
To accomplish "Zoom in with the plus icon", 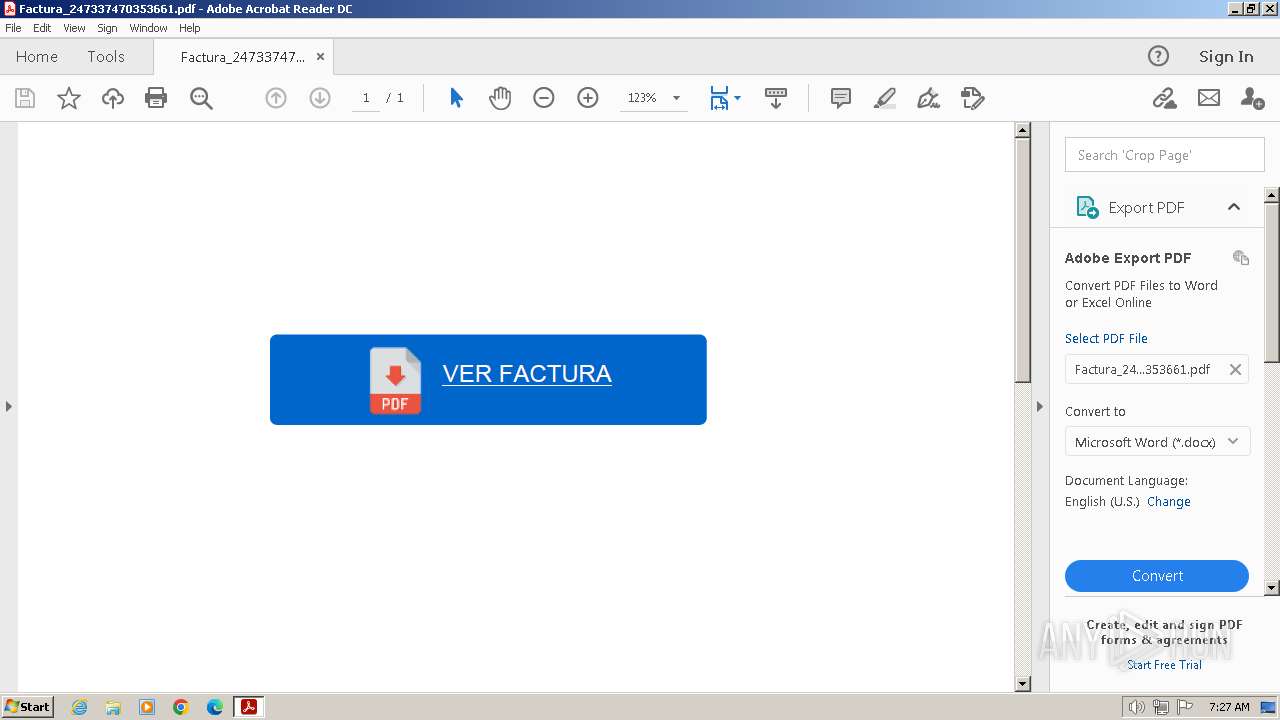I will [x=588, y=98].
